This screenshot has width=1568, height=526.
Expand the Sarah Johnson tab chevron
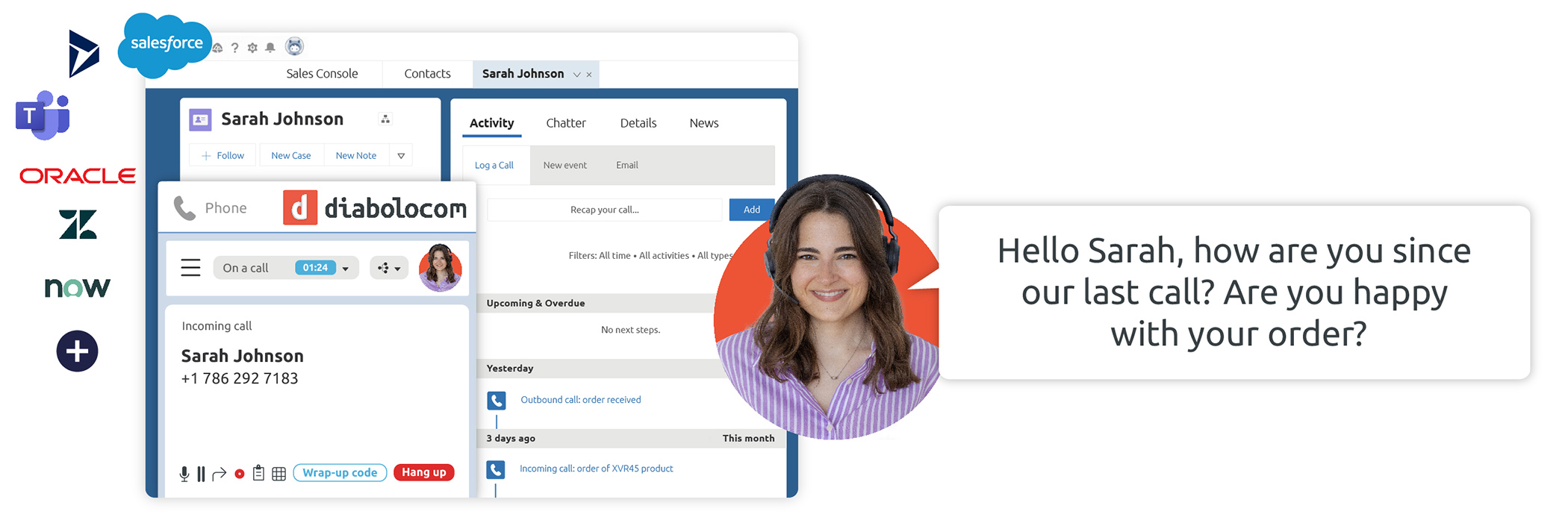[x=576, y=75]
